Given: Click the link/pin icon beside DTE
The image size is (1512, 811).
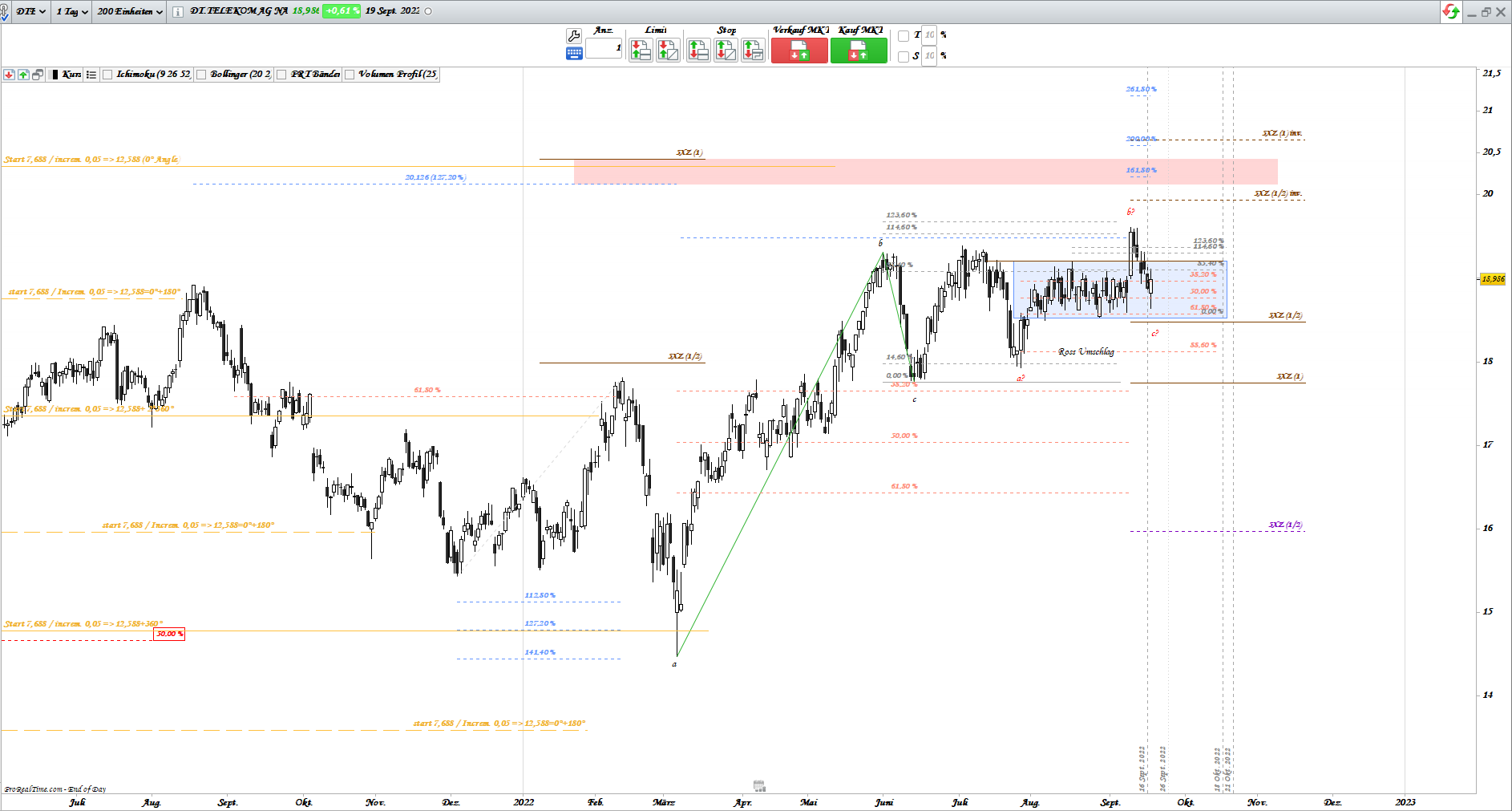Looking at the screenshot, I should point(5,12).
